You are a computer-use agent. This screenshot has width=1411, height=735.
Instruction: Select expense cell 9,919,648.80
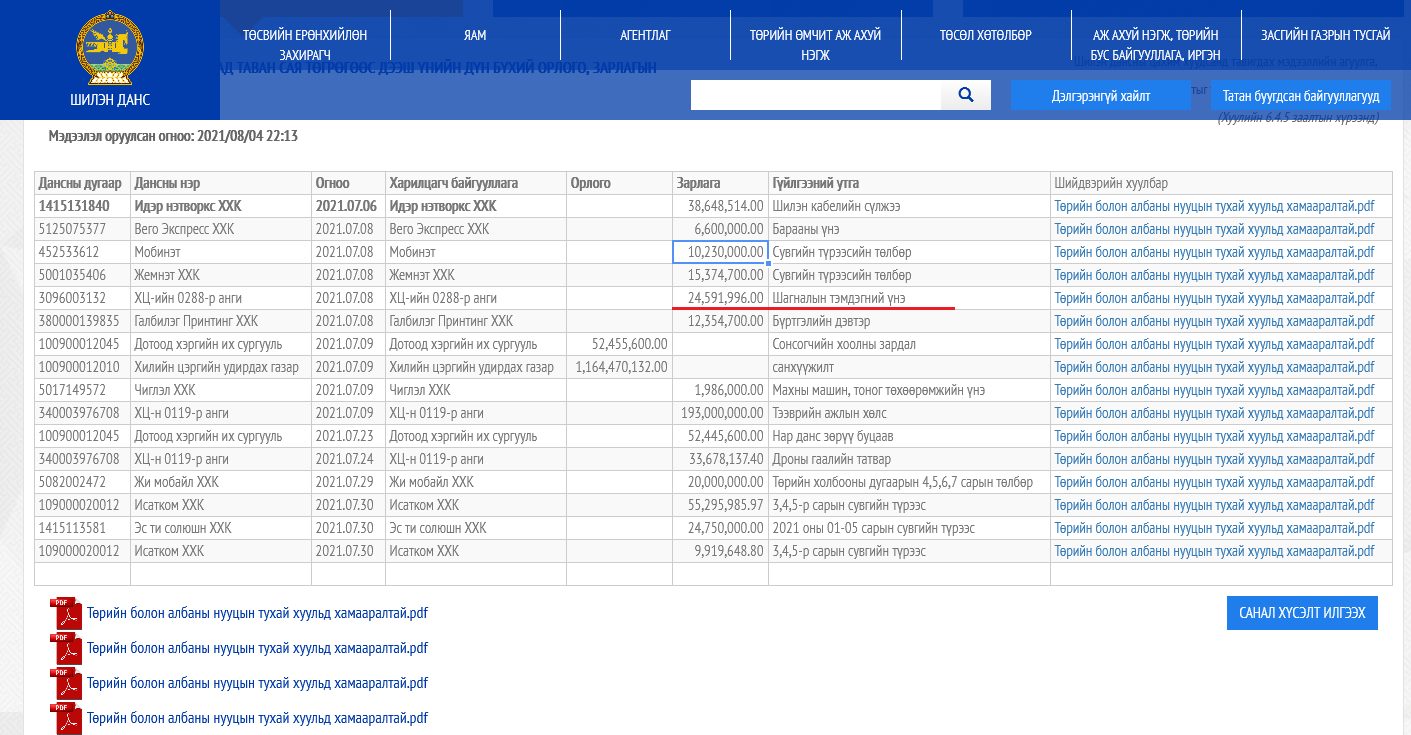coord(720,551)
